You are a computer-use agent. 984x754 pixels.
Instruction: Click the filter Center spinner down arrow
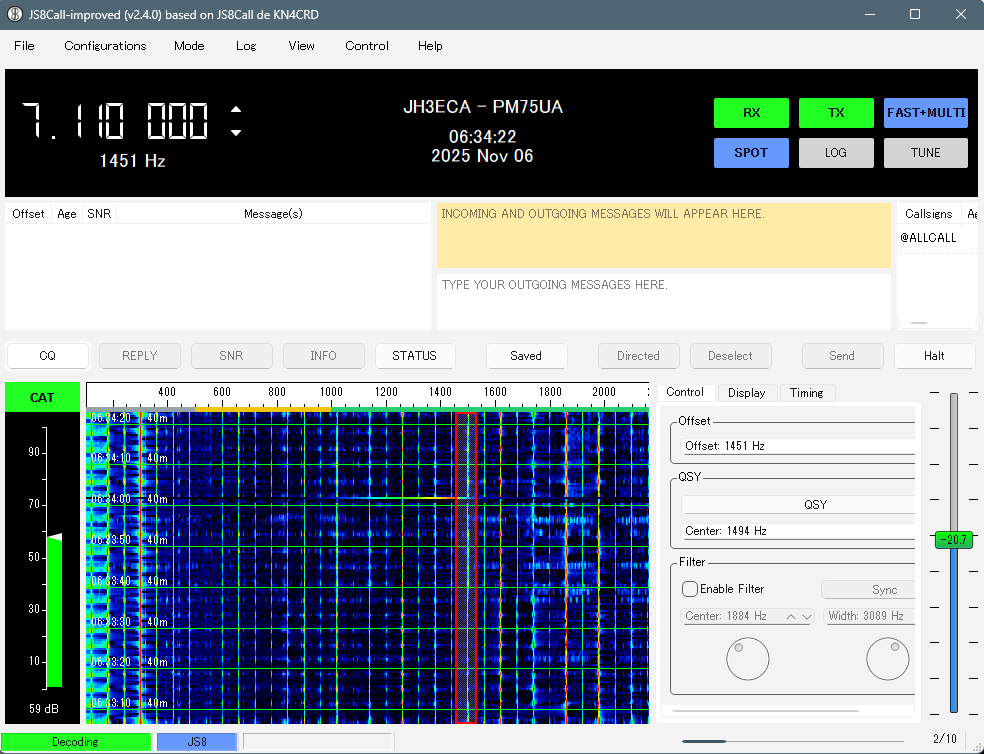(807, 617)
